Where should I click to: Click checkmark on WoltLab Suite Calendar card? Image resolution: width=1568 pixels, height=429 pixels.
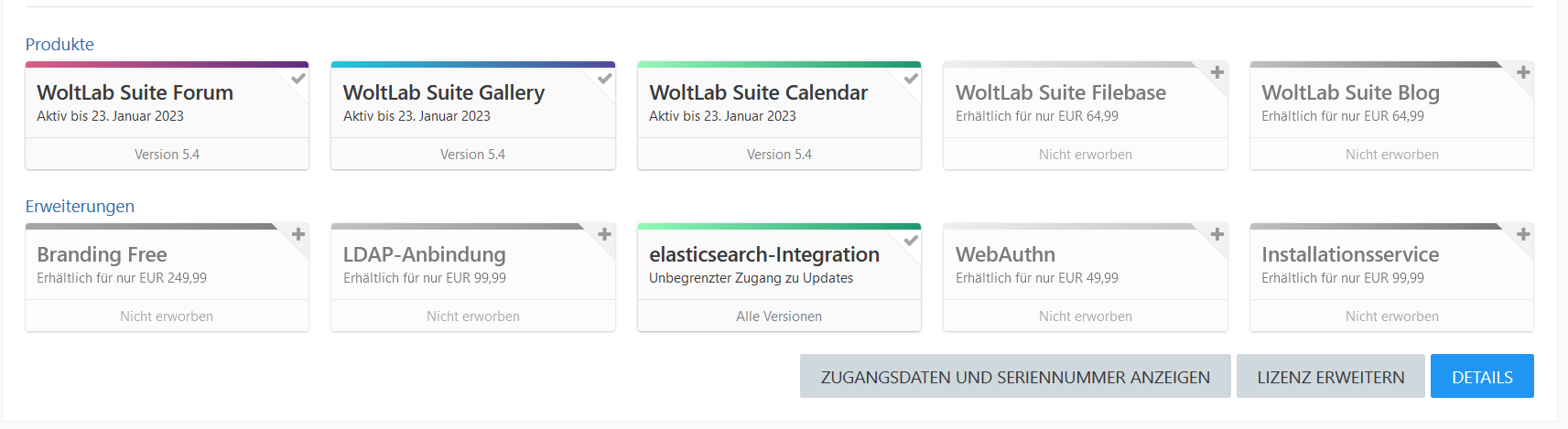point(911,79)
